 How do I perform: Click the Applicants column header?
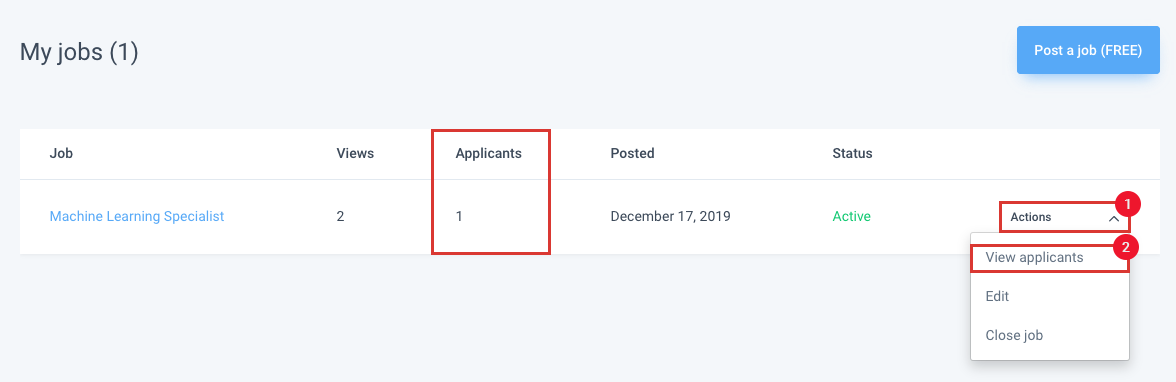tap(488, 153)
